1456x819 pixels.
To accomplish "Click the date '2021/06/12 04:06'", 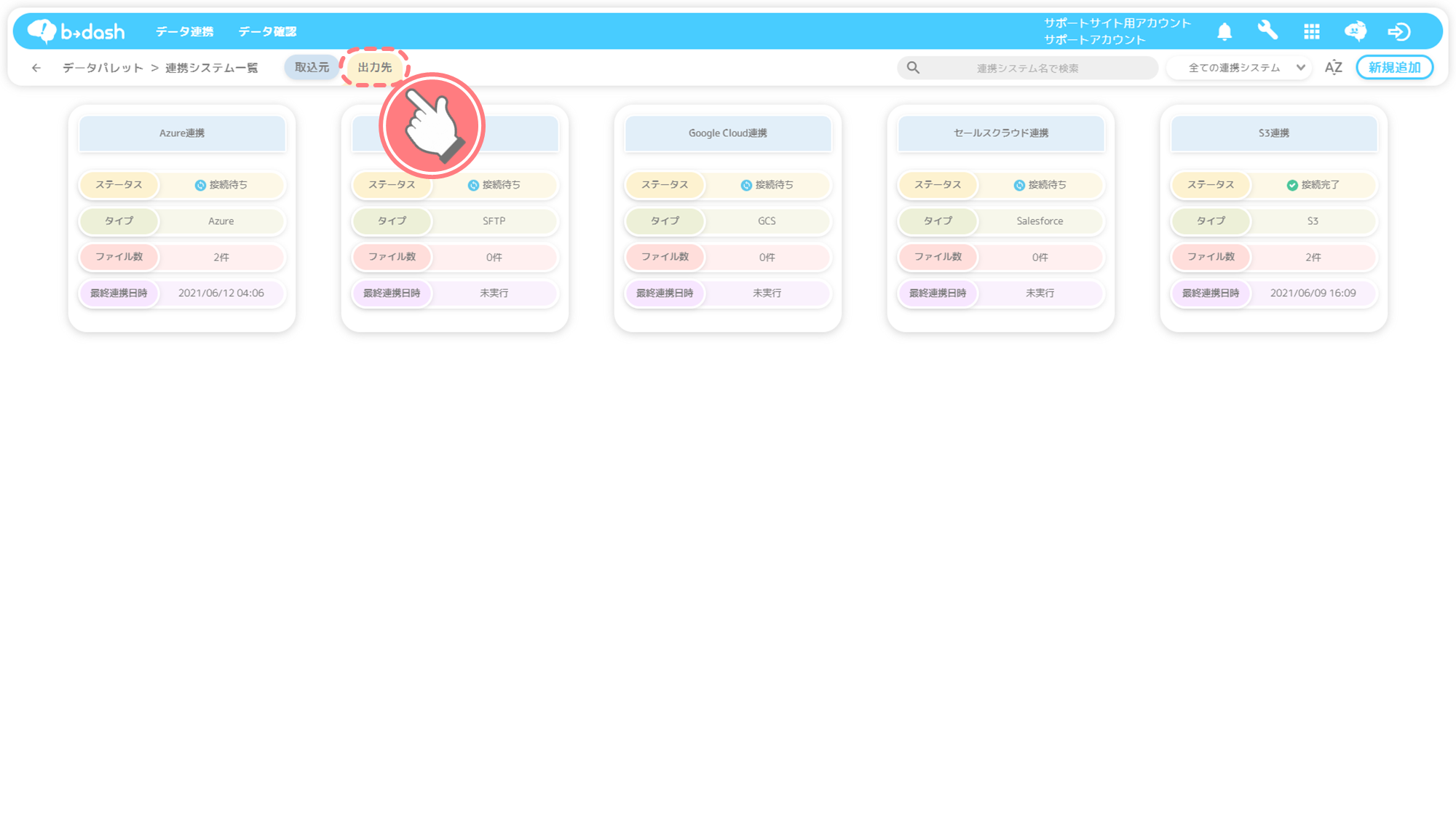I will (x=221, y=293).
